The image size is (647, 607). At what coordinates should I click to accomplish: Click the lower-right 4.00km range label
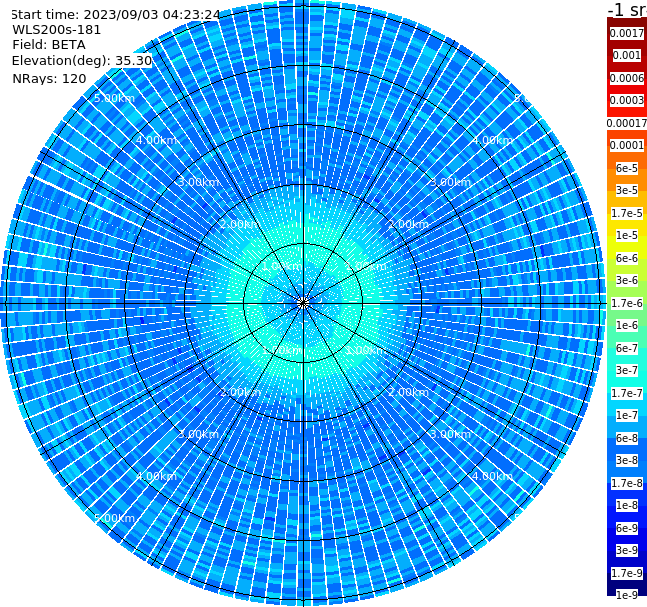pos(493,476)
